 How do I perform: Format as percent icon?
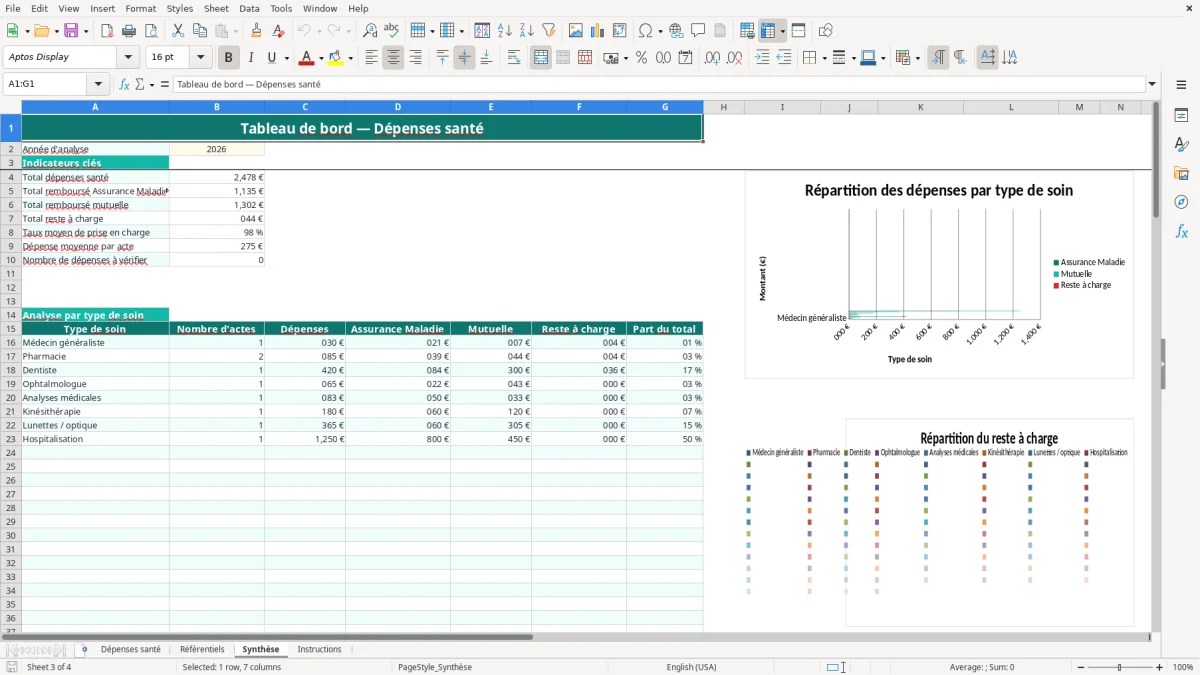pos(641,58)
